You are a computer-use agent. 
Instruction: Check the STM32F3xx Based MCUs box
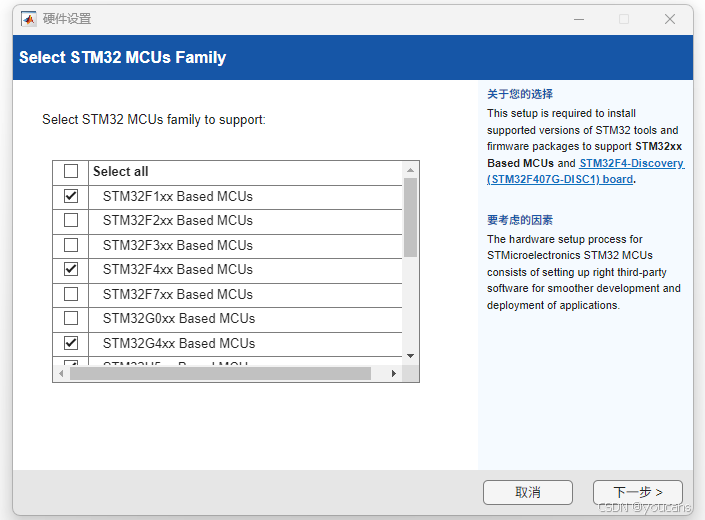tap(71, 245)
